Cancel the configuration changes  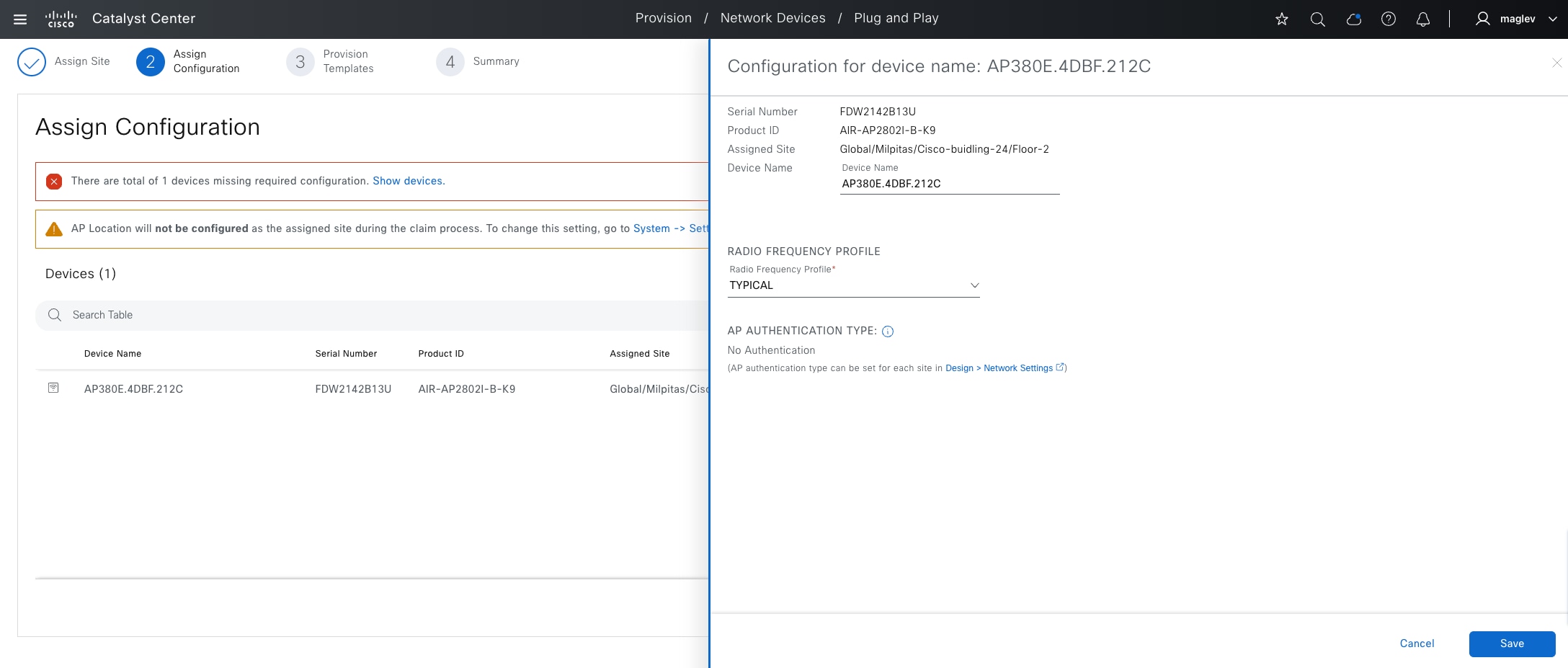click(x=1417, y=643)
